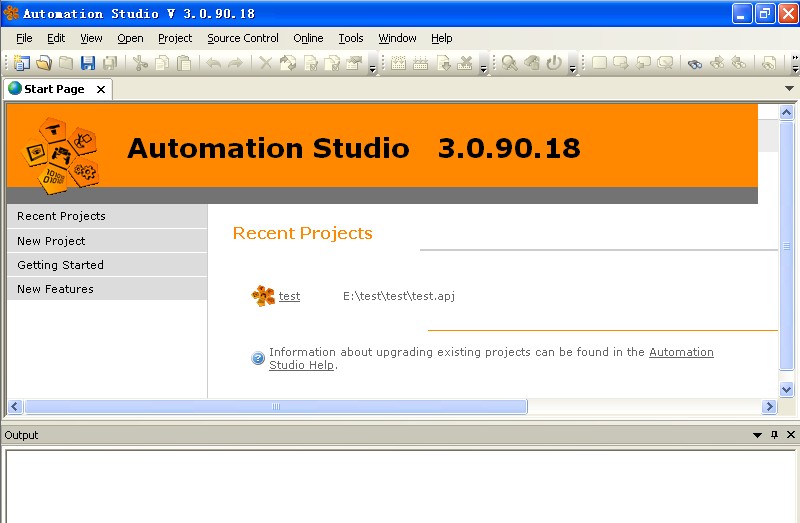Open the Online menu
800x523 pixels.
pyautogui.click(x=308, y=38)
